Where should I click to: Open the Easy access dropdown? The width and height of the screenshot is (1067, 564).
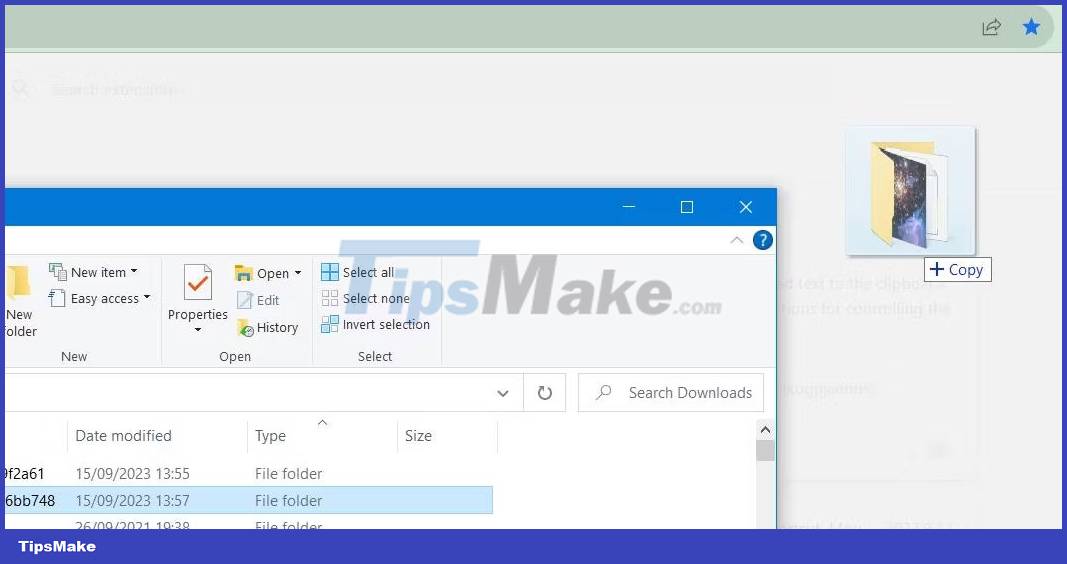coord(99,298)
